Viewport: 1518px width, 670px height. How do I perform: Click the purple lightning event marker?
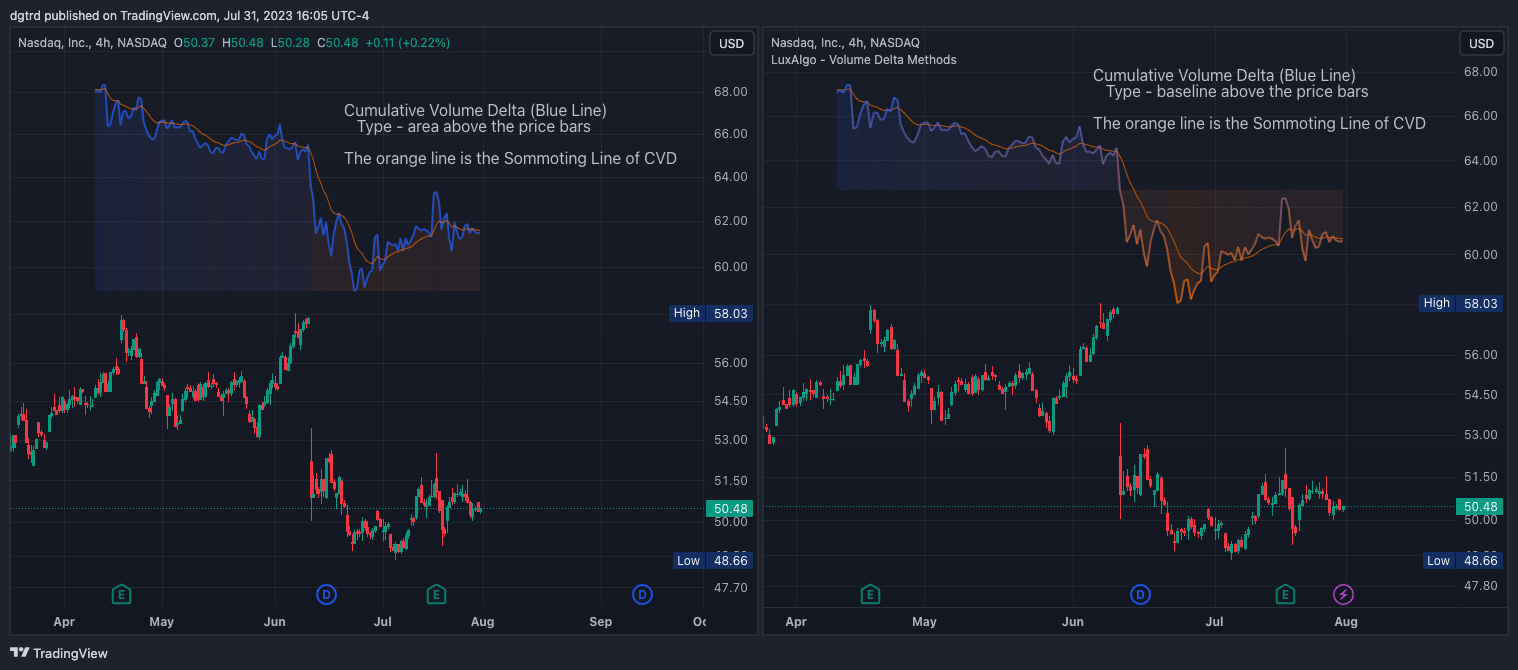click(1344, 595)
